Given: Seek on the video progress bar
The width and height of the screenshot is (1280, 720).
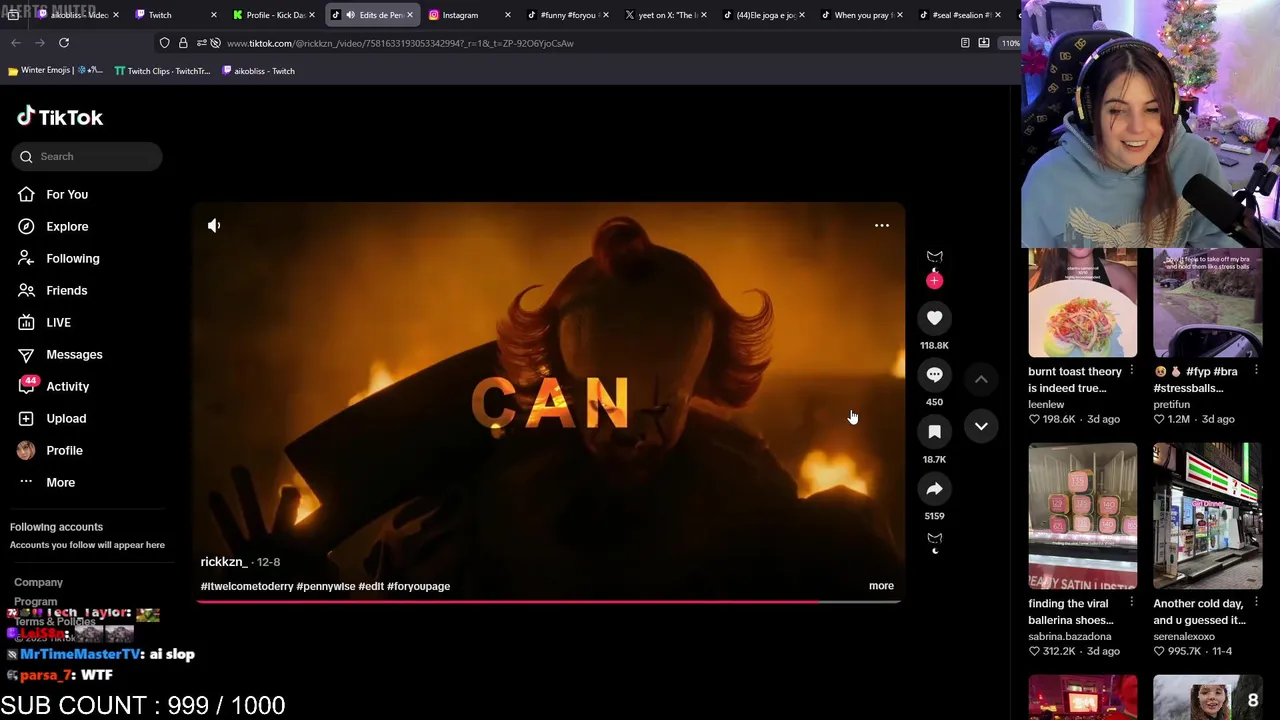Looking at the screenshot, I should (x=549, y=602).
